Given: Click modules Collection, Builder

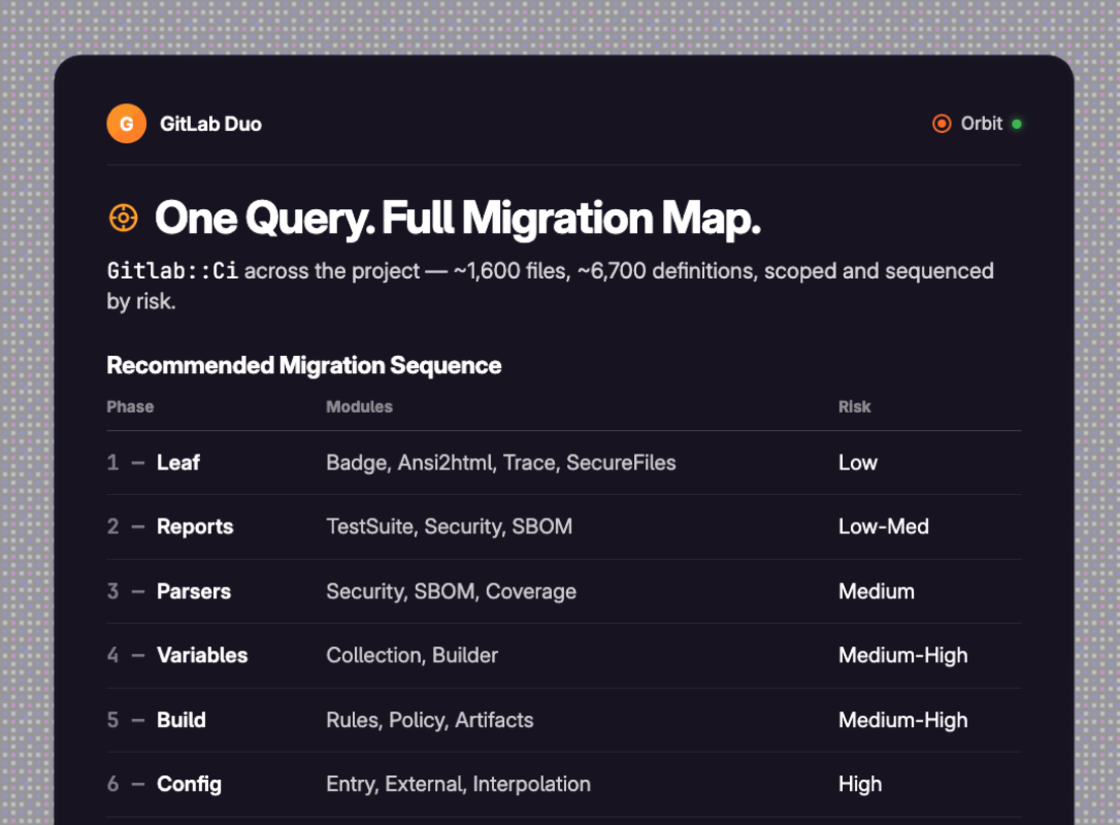Looking at the screenshot, I should 412,655.
